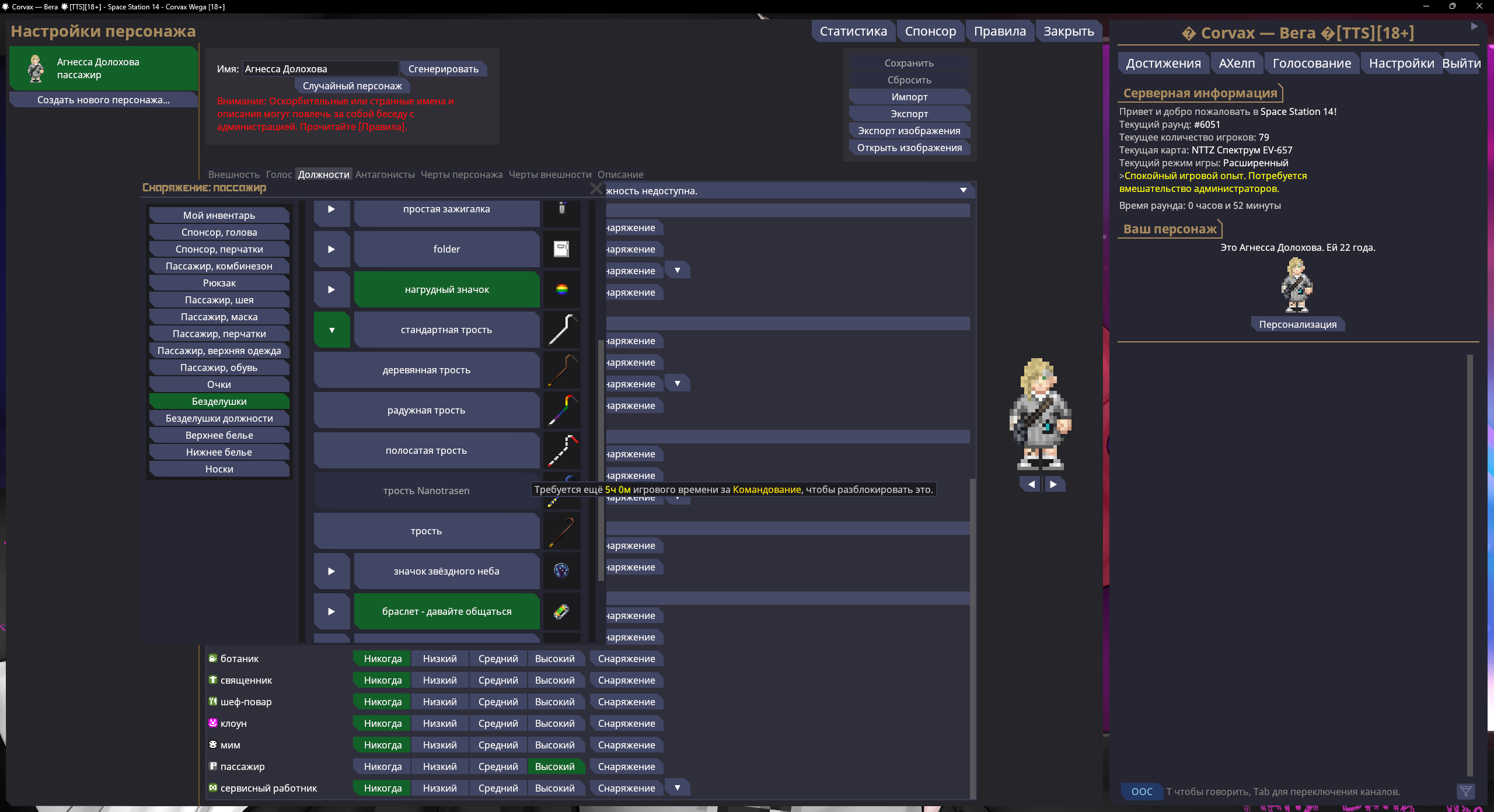Toggle 'нагрудный значок' trinket selection
Screen dimensions: 1494x812
click(446, 289)
